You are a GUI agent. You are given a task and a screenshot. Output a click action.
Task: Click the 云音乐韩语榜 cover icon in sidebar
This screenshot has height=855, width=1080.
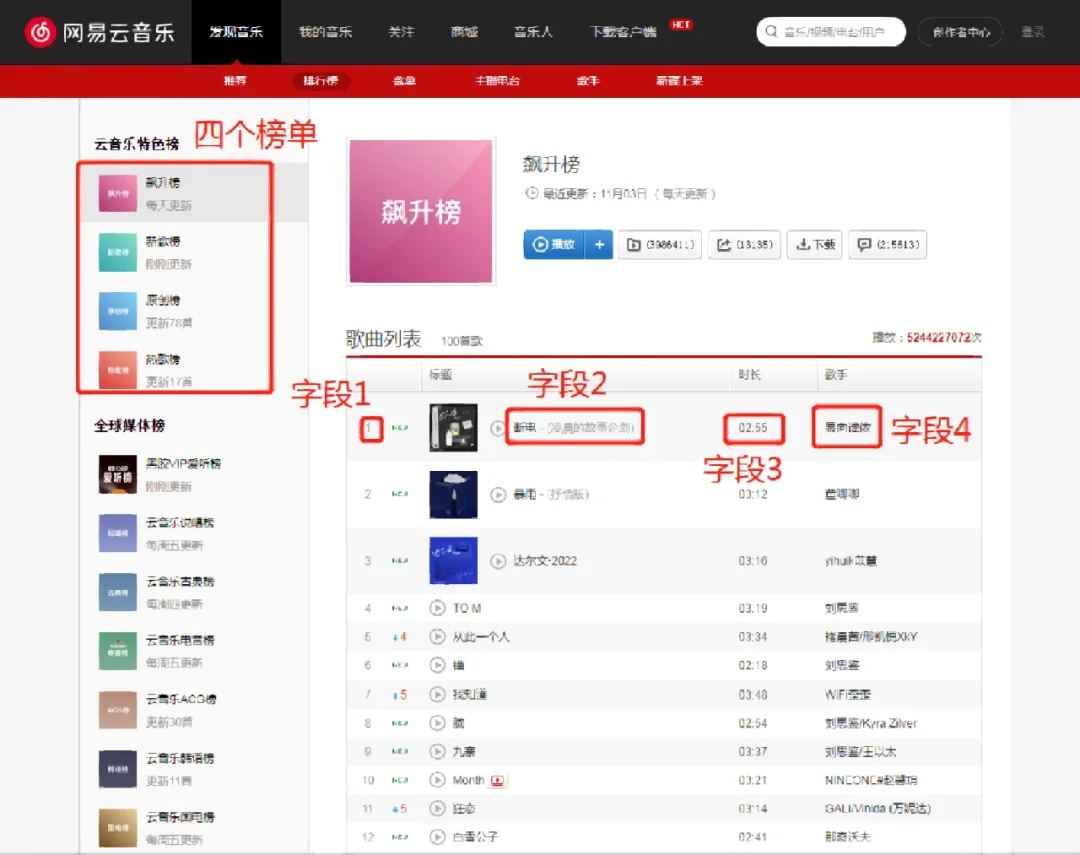coord(118,769)
